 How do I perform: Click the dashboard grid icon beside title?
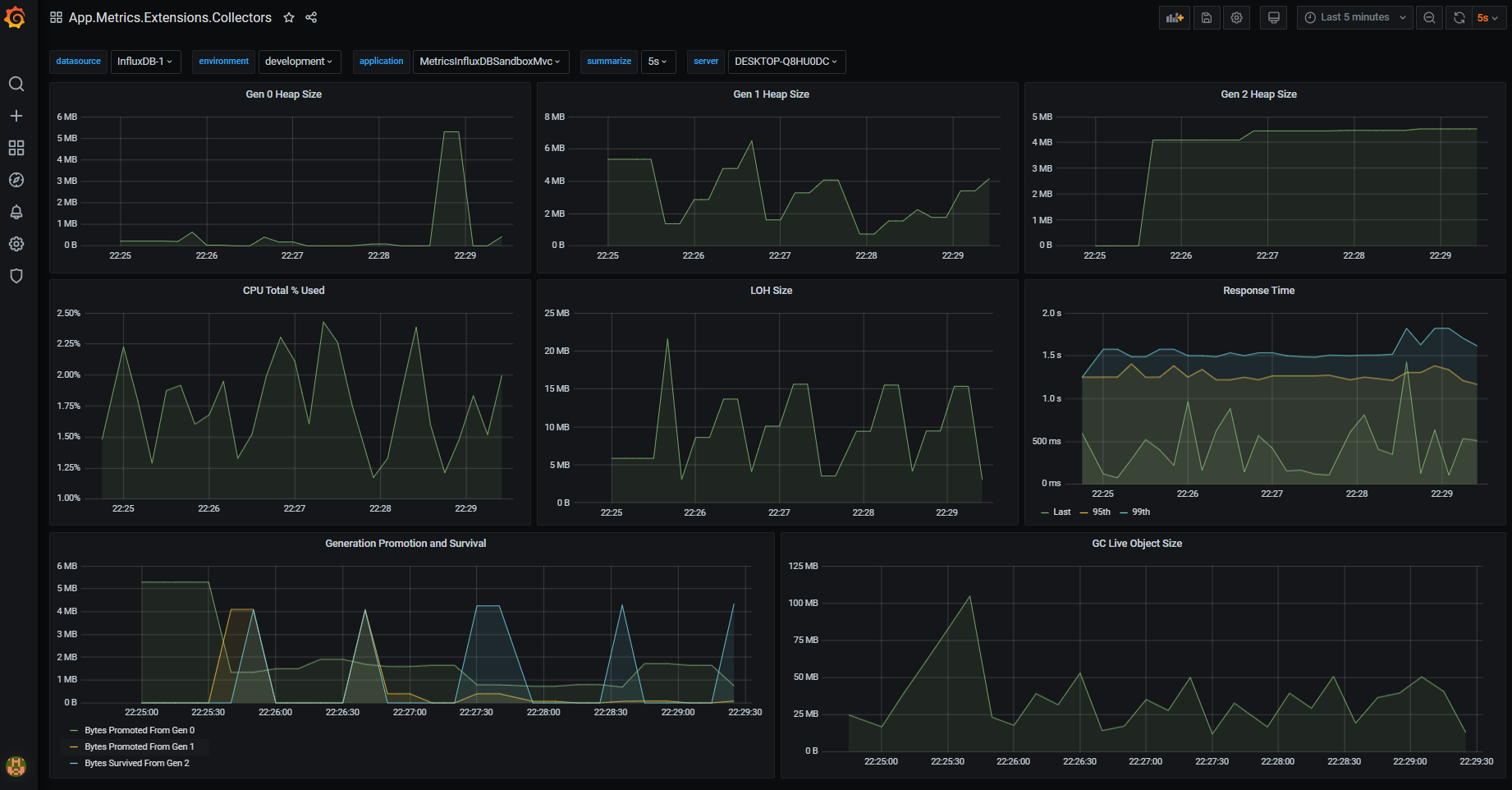[x=56, y=17]
